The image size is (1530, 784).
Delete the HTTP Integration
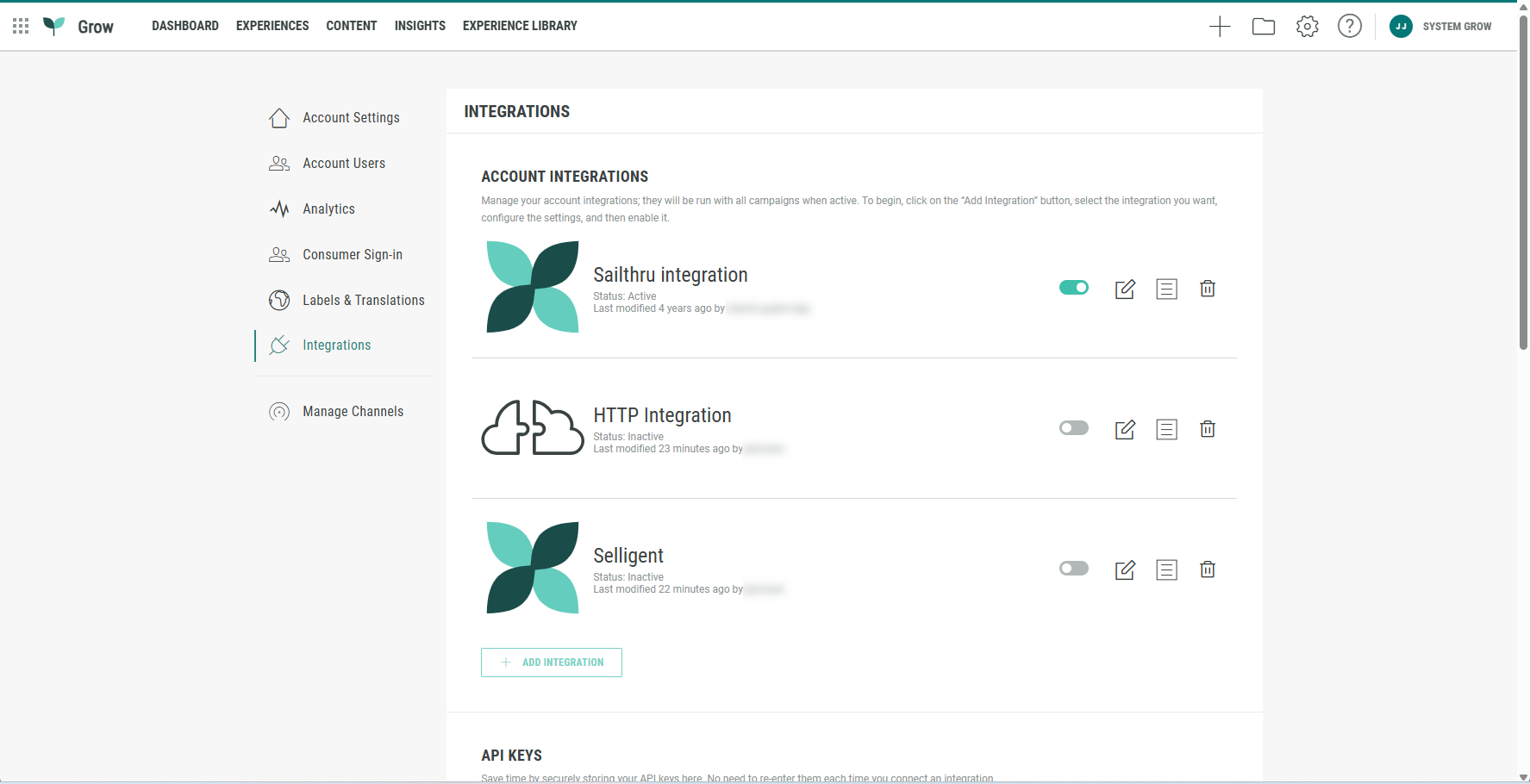[1208, 430]
